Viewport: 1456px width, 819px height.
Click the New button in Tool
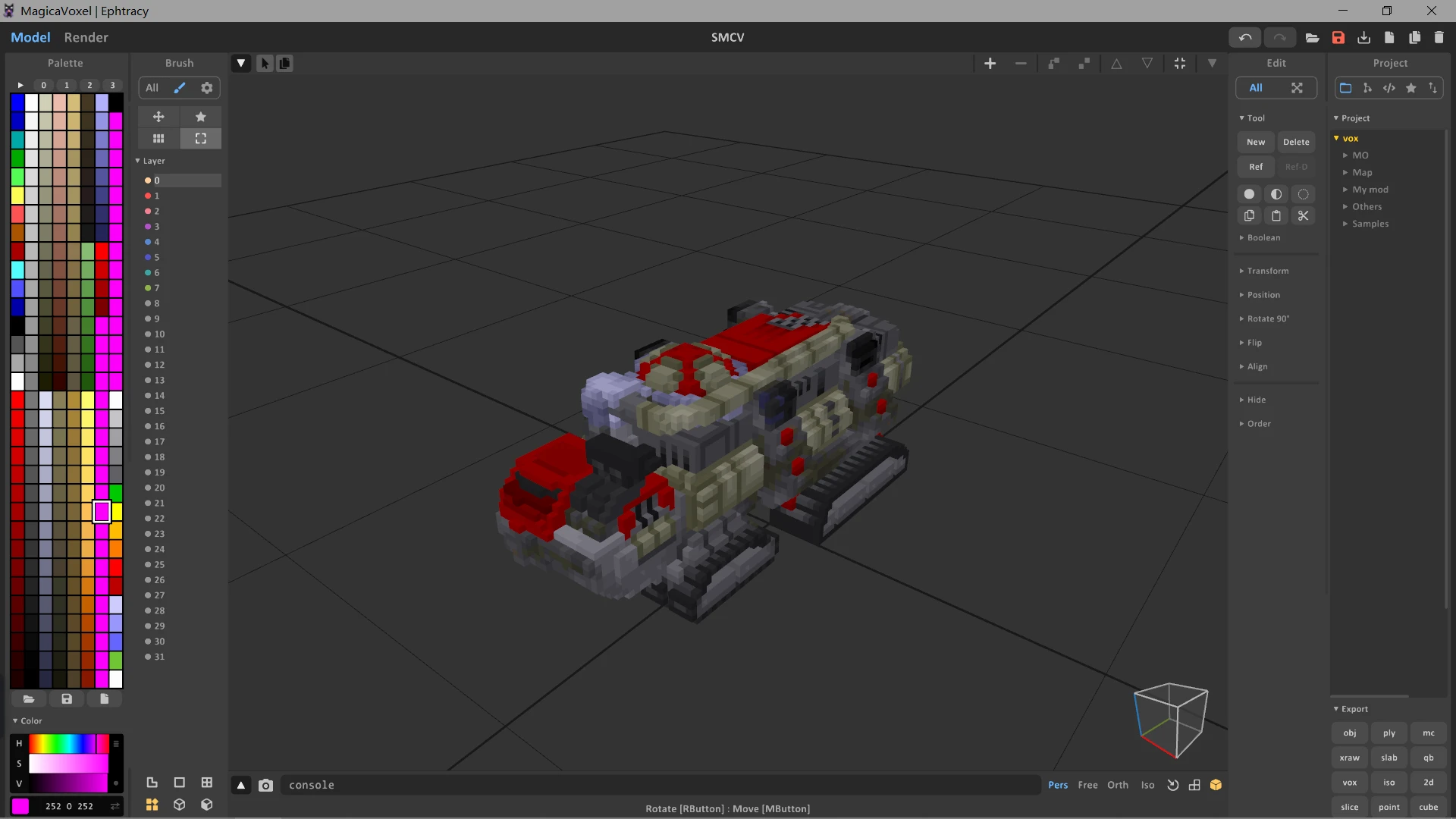click(x=1255, y=142)
